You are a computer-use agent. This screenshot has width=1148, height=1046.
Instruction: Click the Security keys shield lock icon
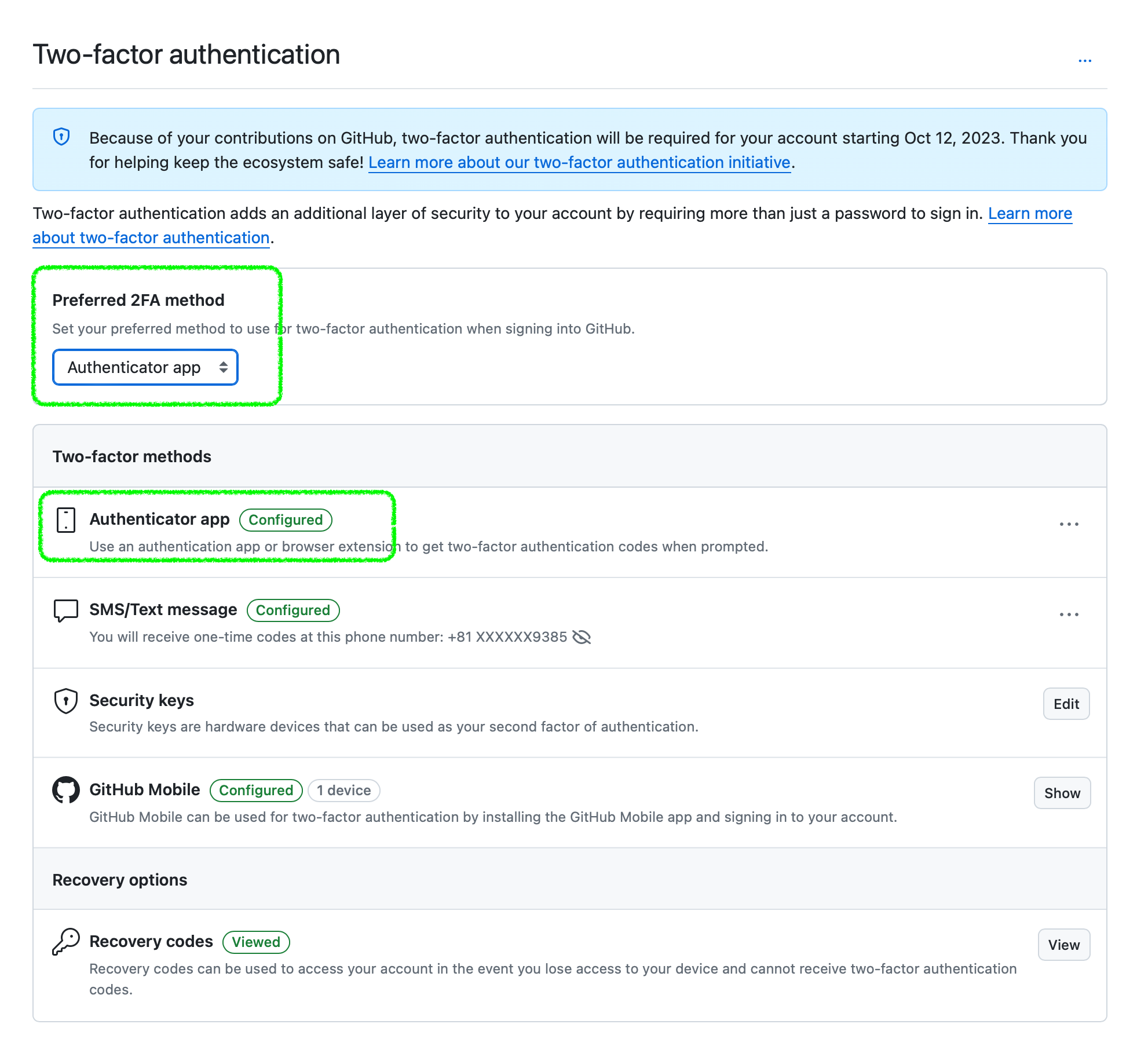(66, 701)
